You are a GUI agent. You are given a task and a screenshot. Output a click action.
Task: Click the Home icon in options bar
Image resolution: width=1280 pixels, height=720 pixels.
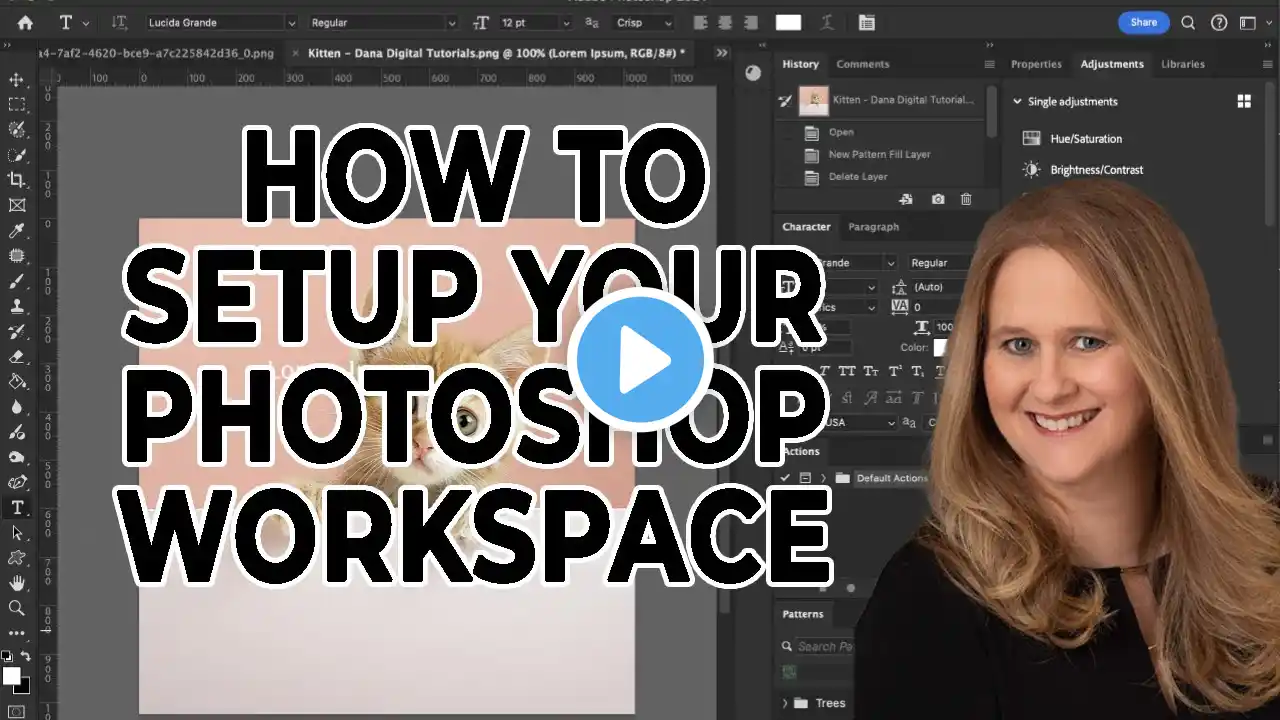(x=25, y=22)
